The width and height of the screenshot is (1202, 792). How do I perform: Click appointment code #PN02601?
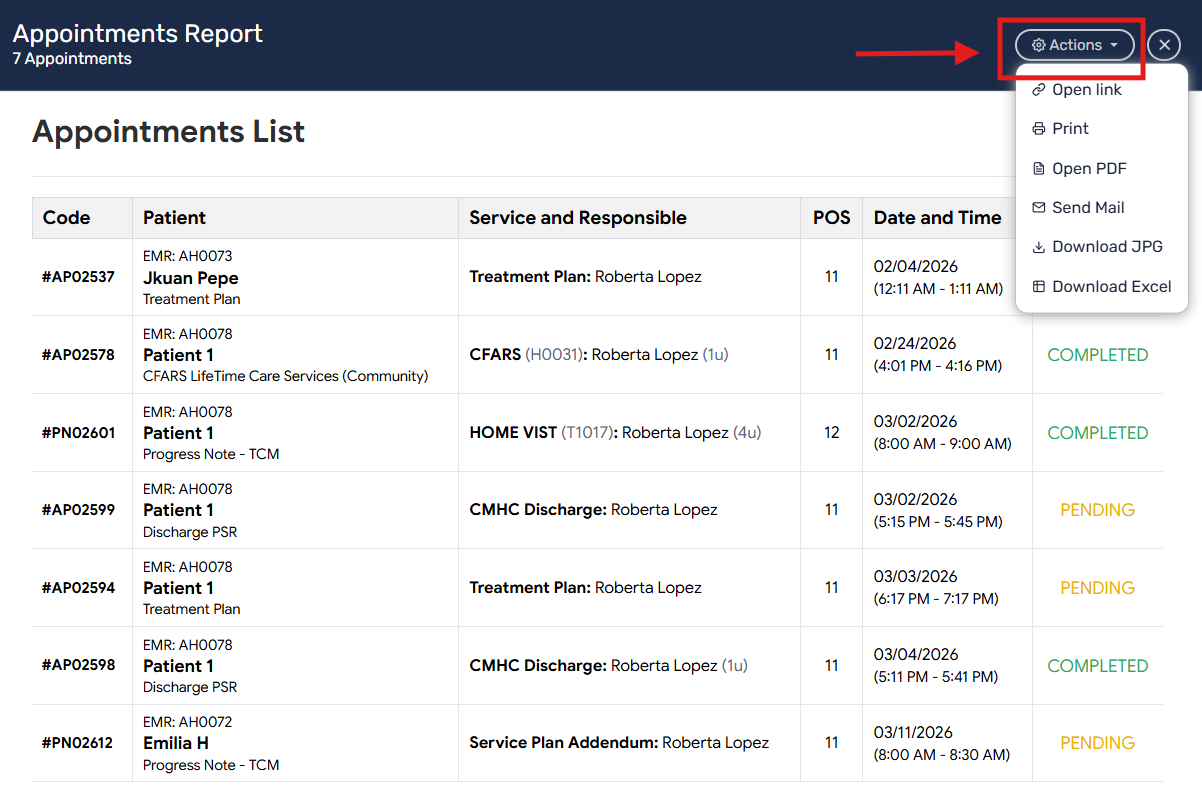[x=78, y=433]
